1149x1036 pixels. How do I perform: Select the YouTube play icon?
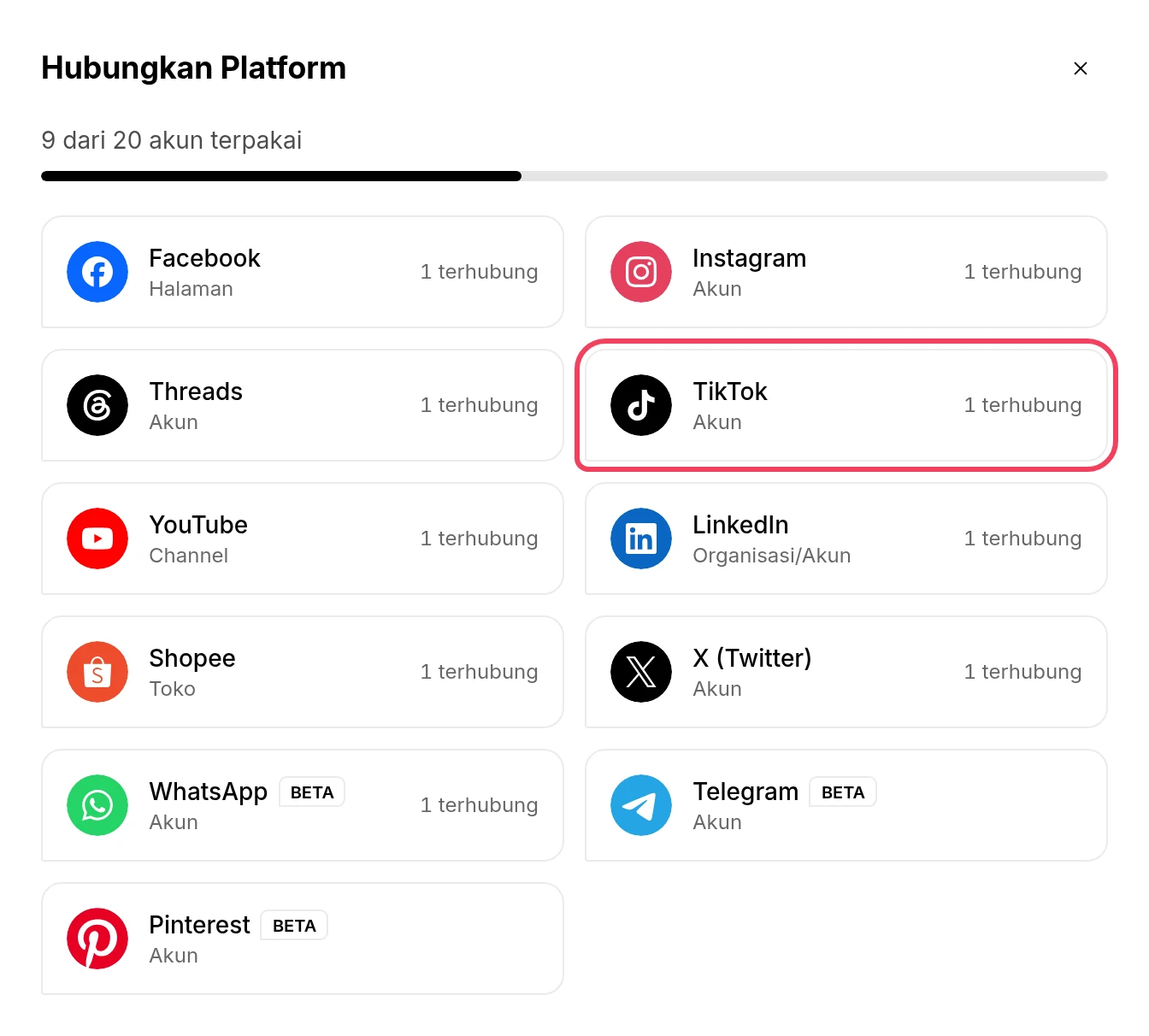coord(97,539)
